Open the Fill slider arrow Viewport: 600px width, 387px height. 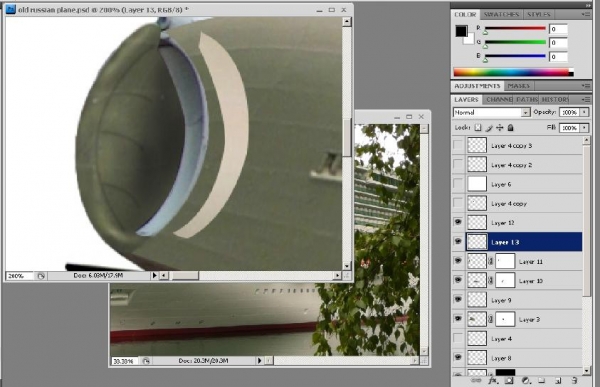click(585, 127)
